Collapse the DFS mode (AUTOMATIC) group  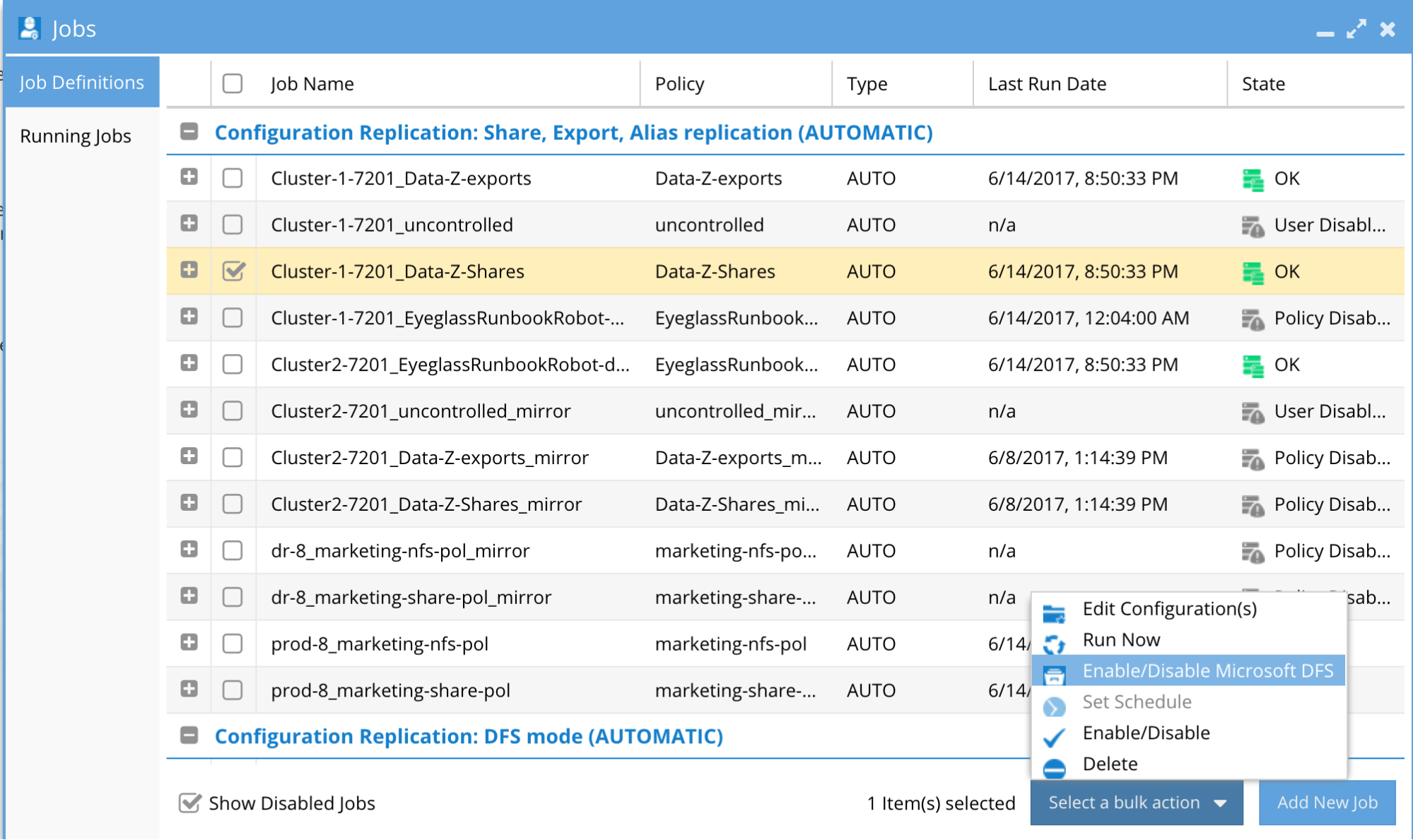click(189, 735)
